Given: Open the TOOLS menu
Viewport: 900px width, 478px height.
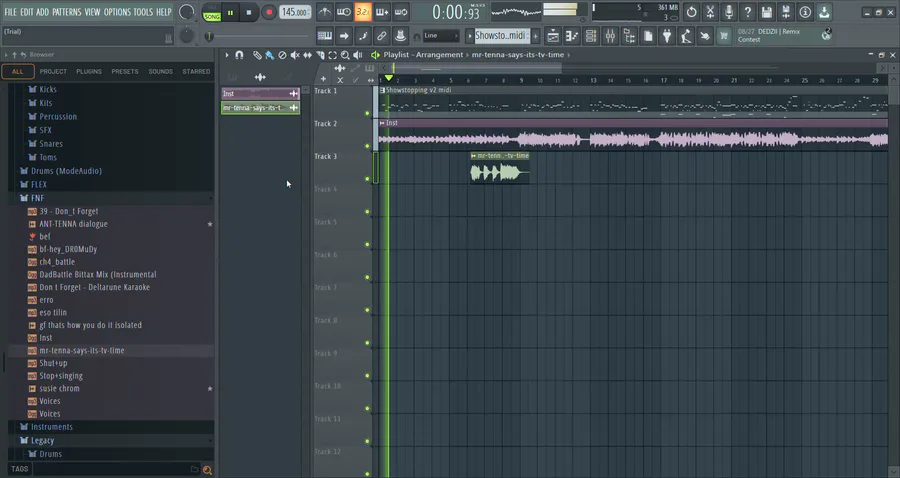Looking at the screenshot, I should [x=143, y=11].
